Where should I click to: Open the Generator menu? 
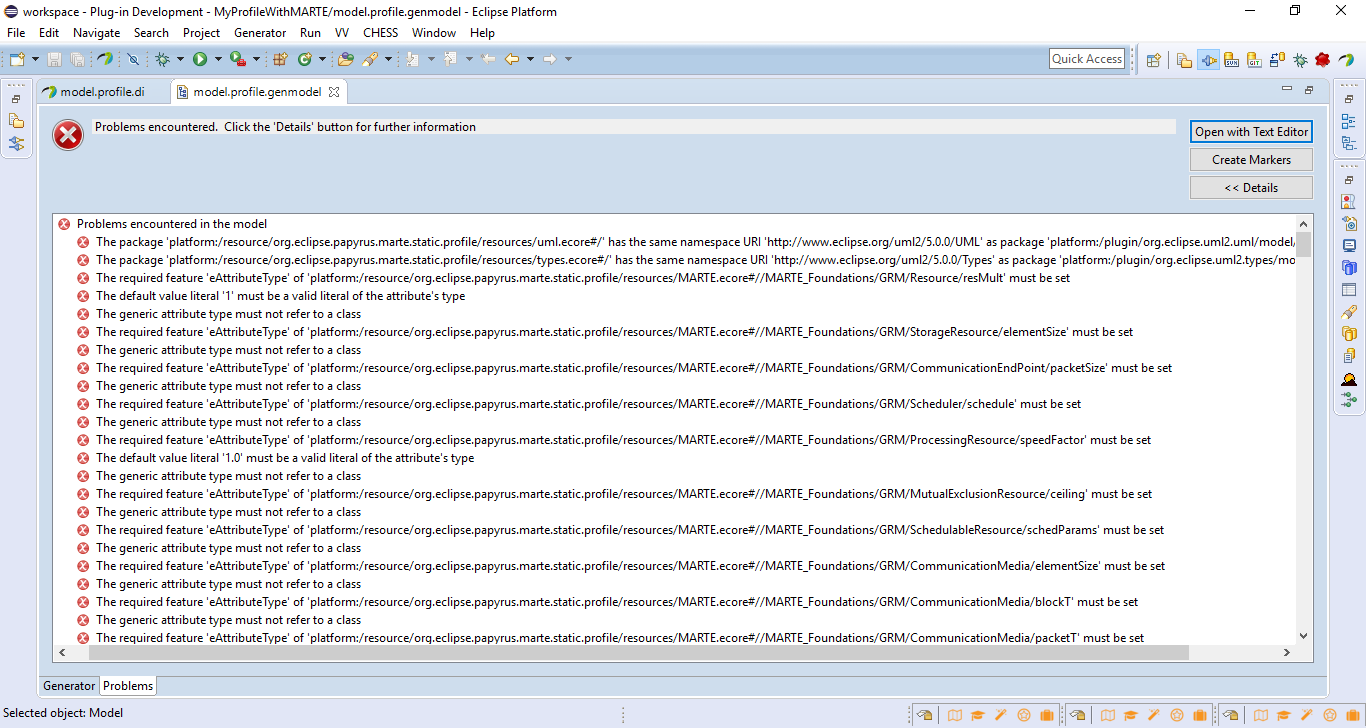pos(260,33)
